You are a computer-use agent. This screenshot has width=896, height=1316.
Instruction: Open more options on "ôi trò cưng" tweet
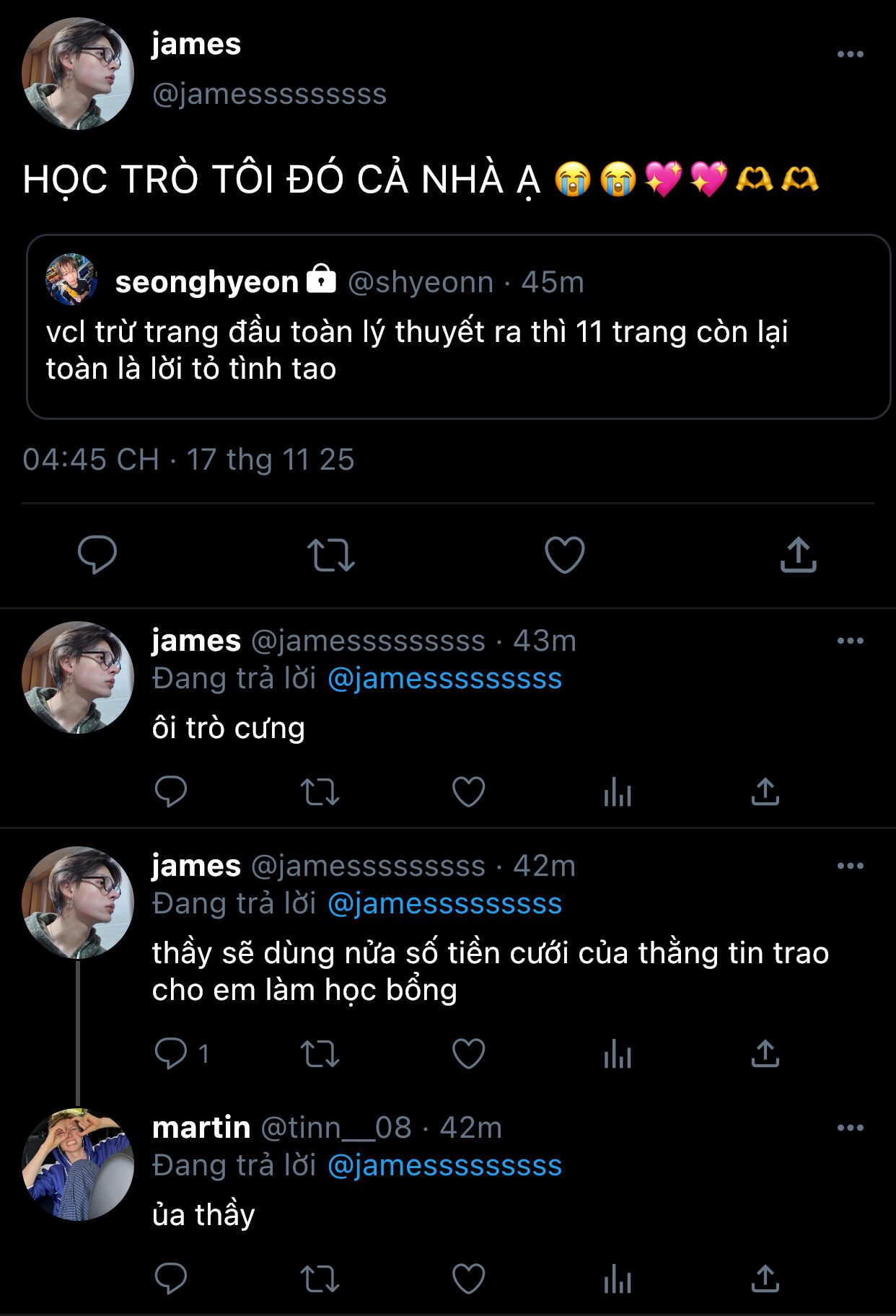(850, 641)
